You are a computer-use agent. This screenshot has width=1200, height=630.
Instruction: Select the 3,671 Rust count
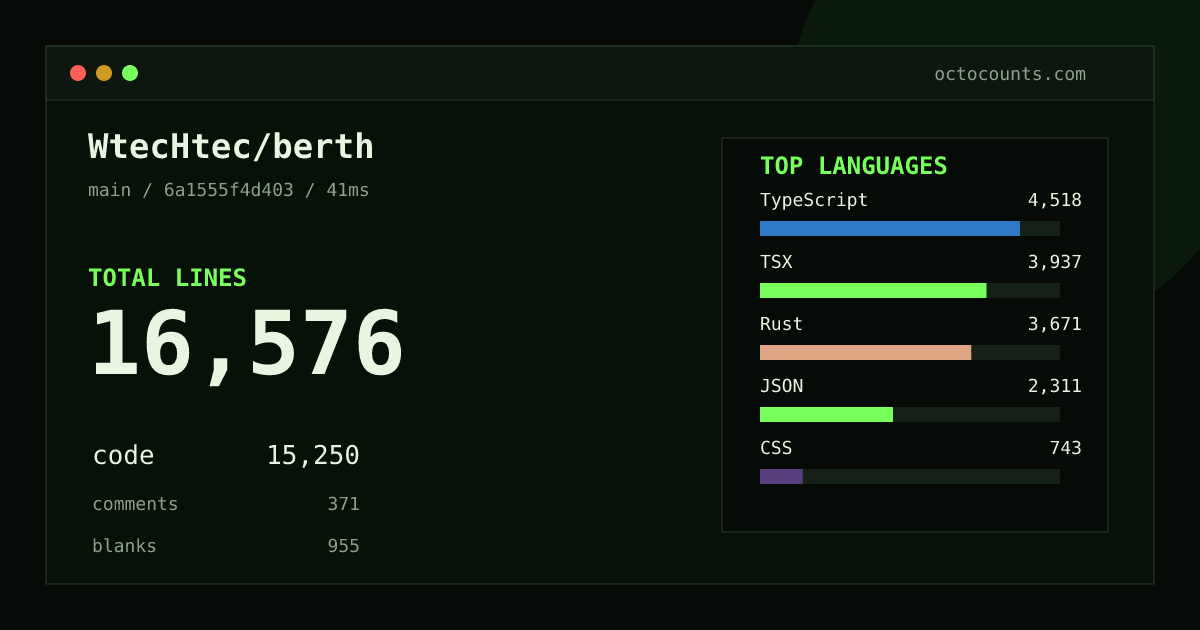tap(1055, 324)
